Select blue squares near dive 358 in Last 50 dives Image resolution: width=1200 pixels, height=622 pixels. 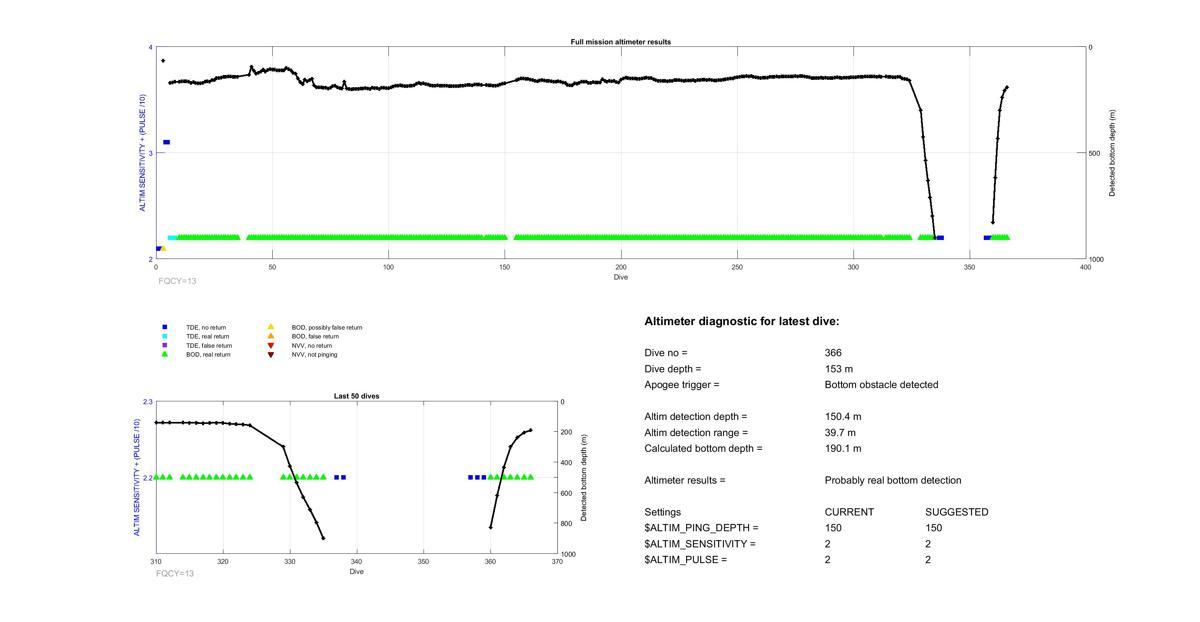pyautogui.click(x=477, y=477)
